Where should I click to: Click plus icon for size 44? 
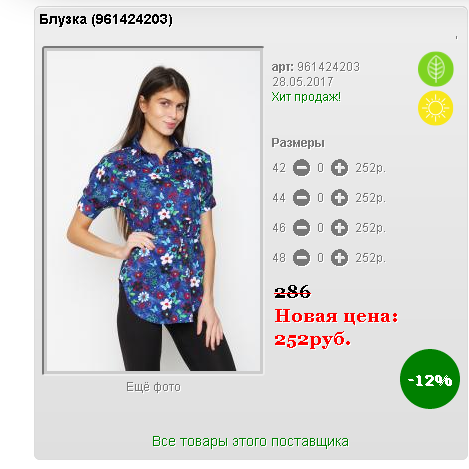(339, 198)
